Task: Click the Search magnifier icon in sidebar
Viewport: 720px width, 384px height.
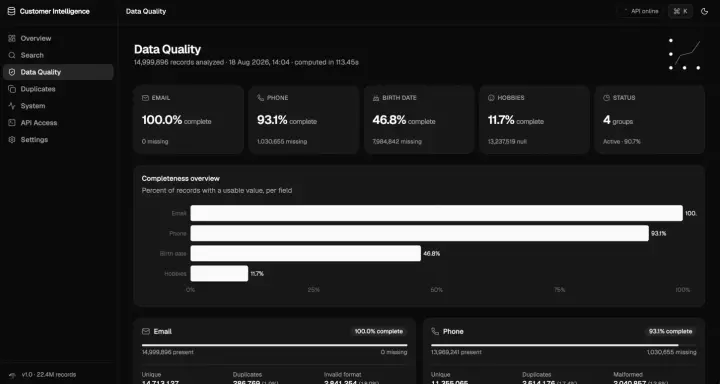Action: click(12, 55)
